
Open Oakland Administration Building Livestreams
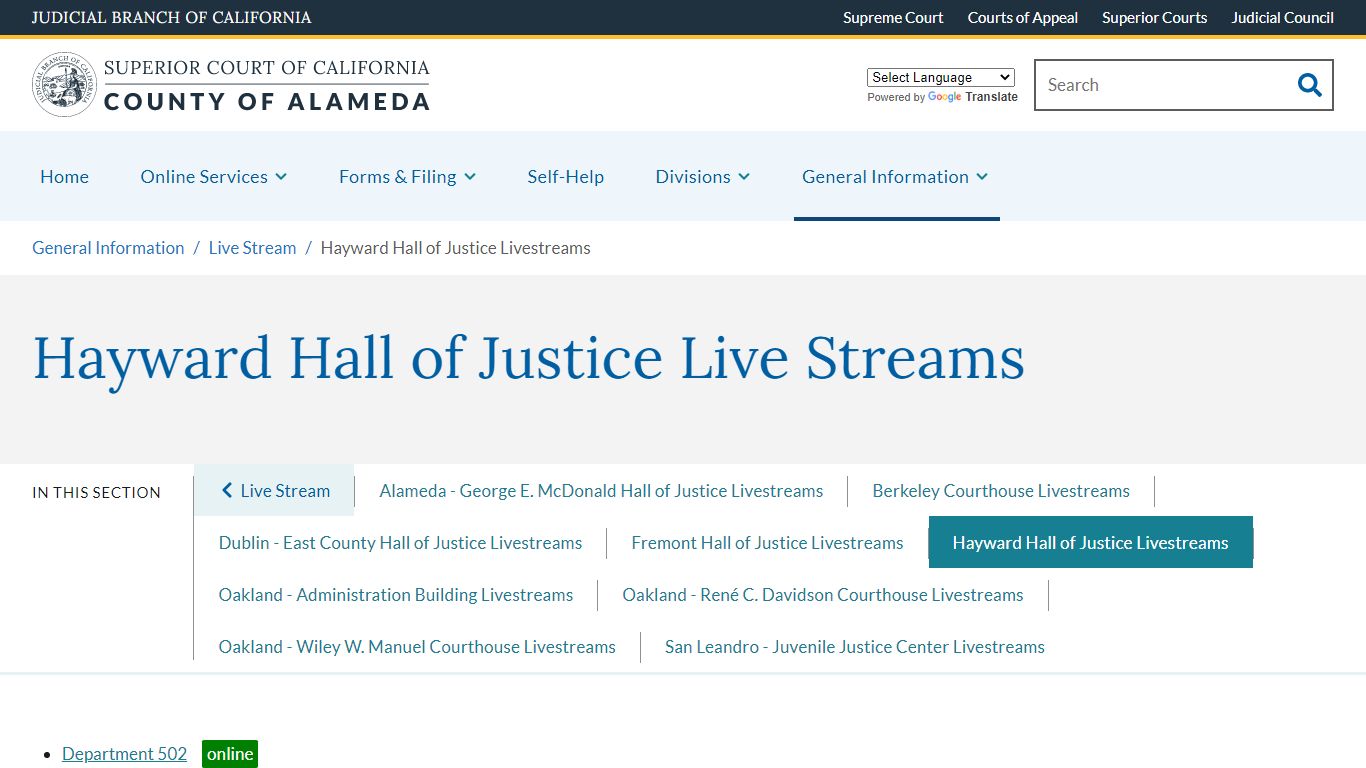point(396,594)
